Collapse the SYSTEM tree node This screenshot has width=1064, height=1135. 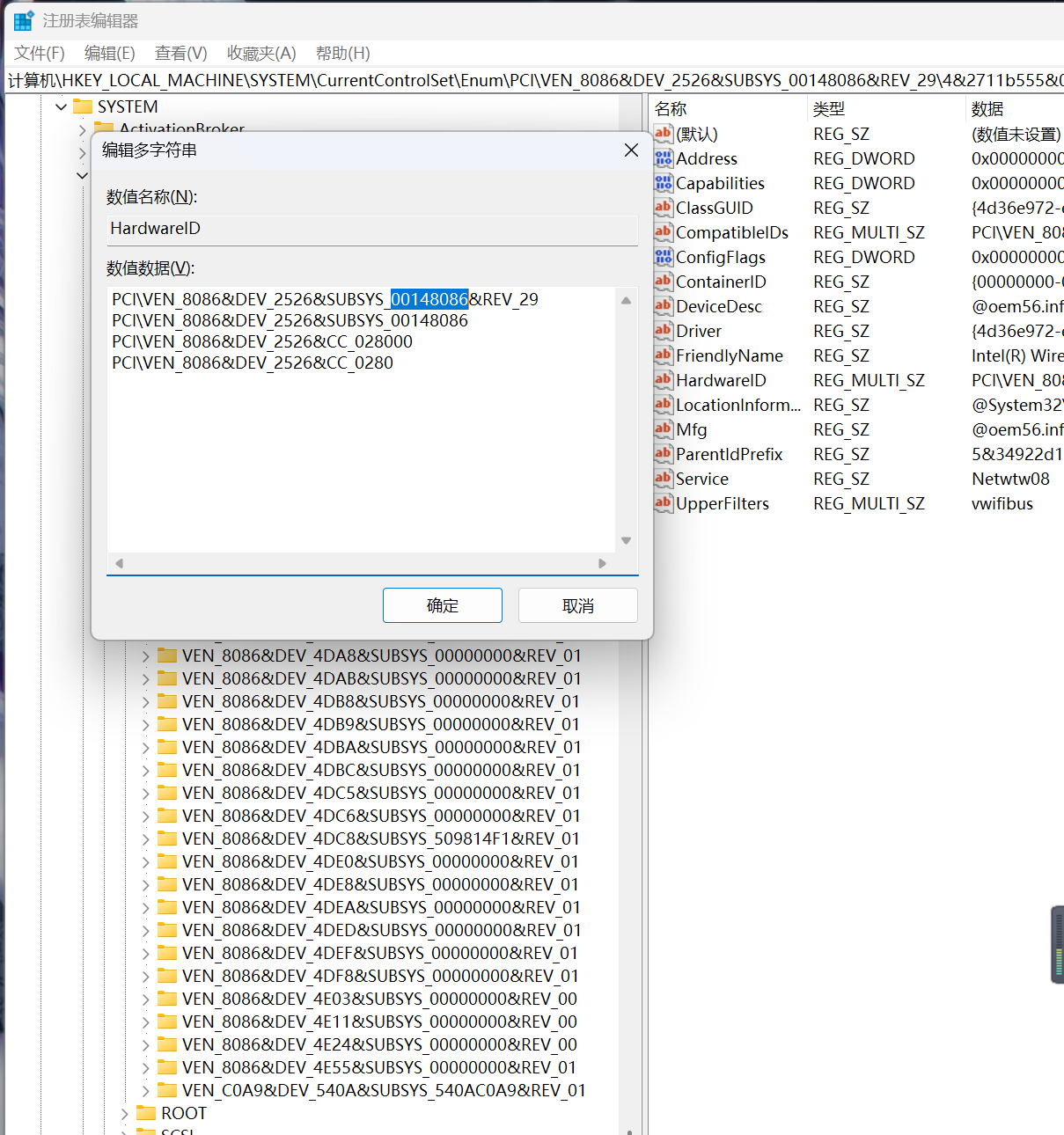click(x=61, y=106)
